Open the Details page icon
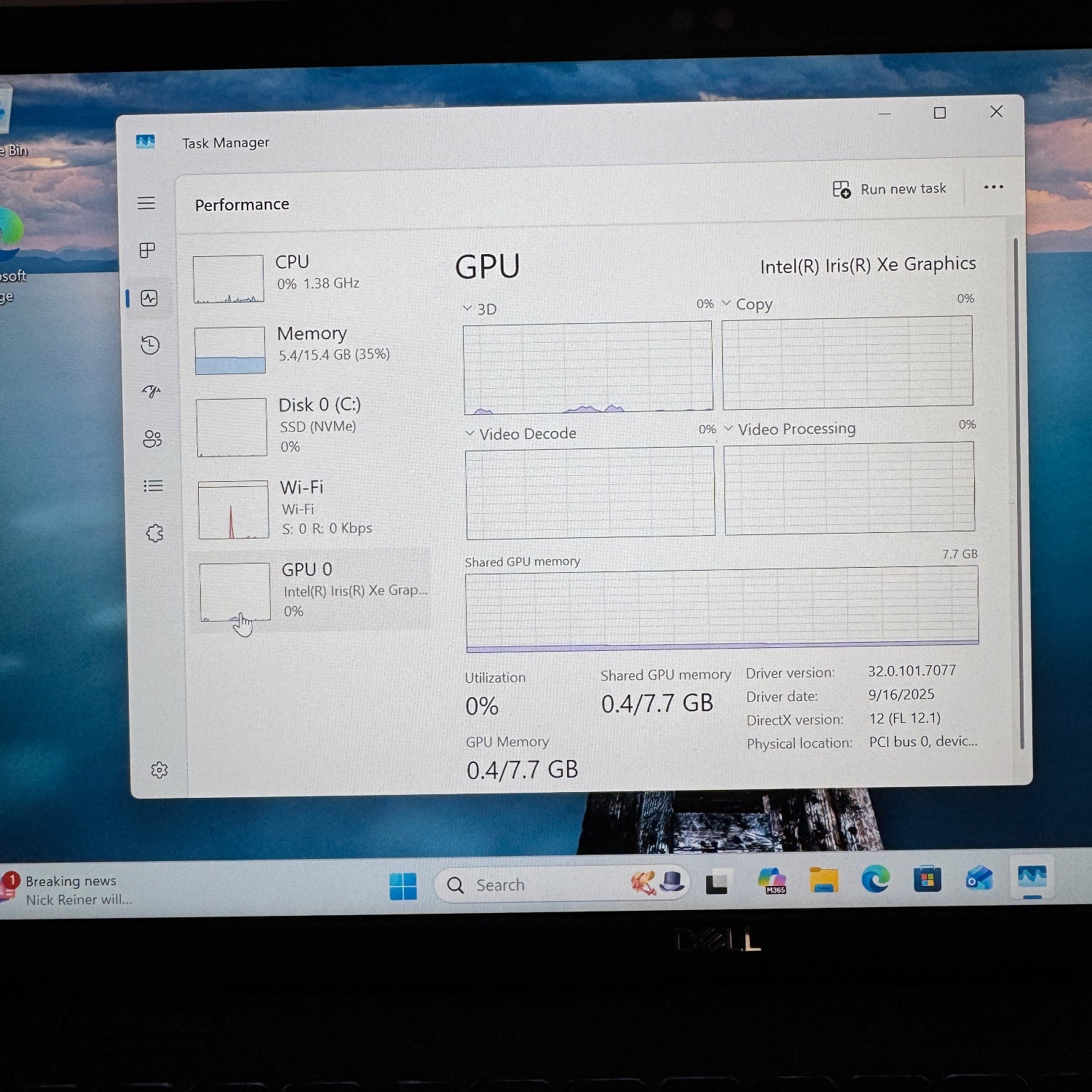The image size is (1092, 1092). point(153,486)
